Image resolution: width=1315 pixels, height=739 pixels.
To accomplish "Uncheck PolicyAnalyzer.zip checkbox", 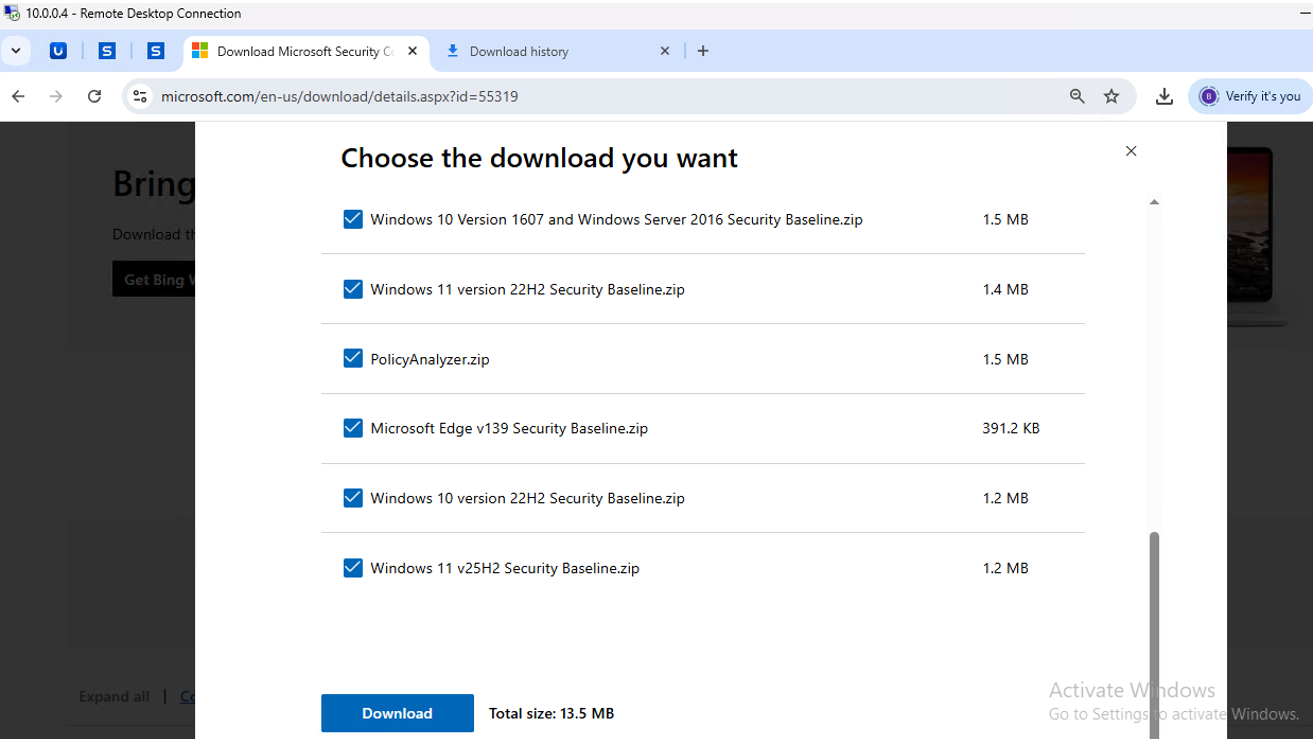I will (x=353, y=358).
